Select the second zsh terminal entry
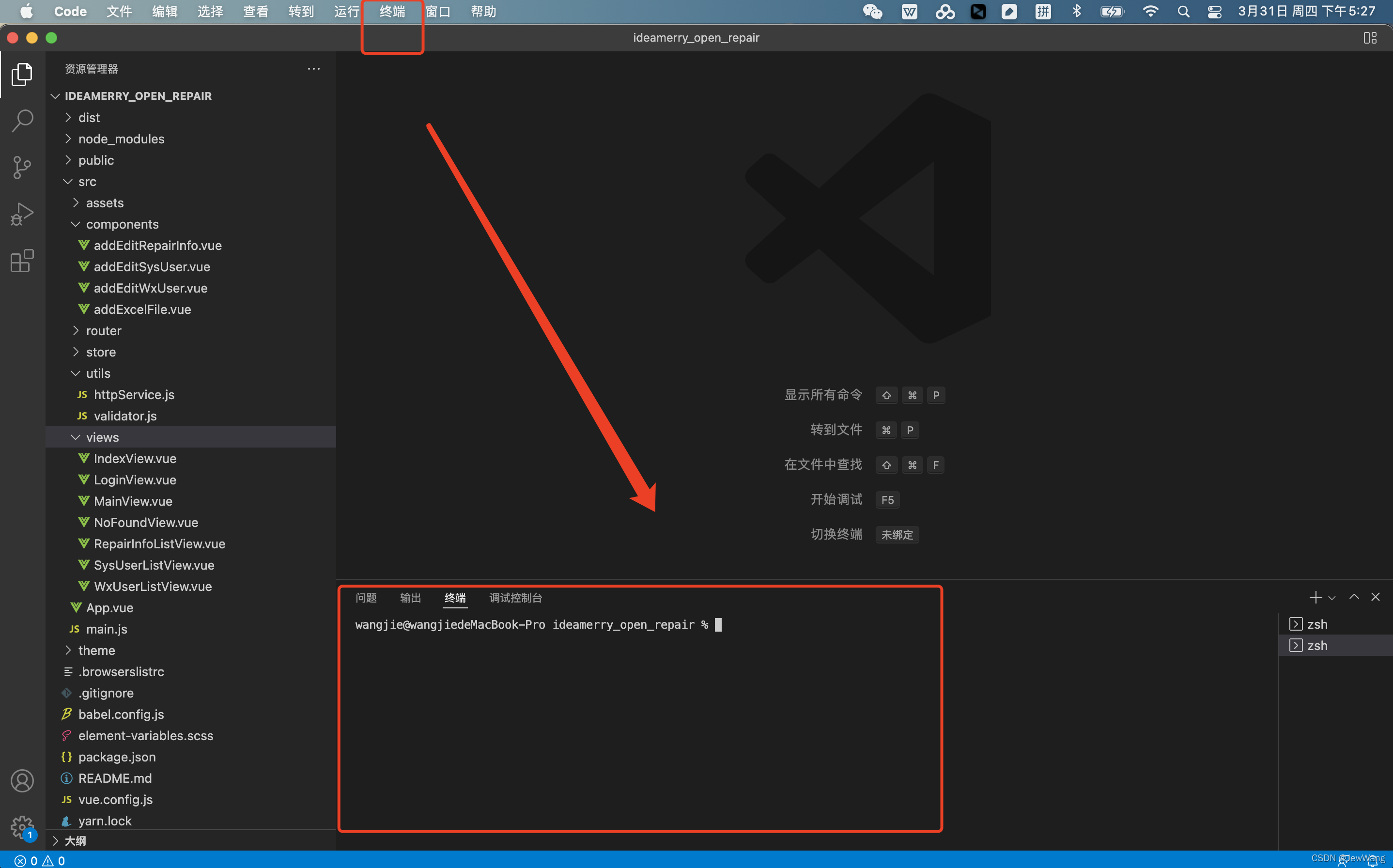This screenshot has width=1393, height=868. tap(1335, 645)
